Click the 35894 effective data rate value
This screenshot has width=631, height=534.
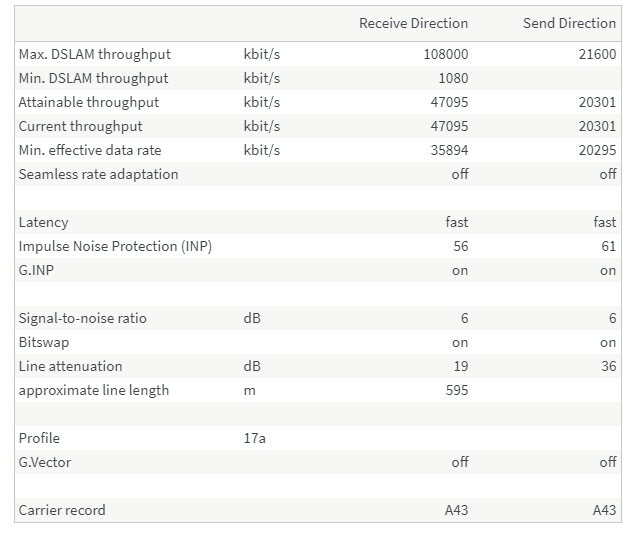[x=449, y=150]
